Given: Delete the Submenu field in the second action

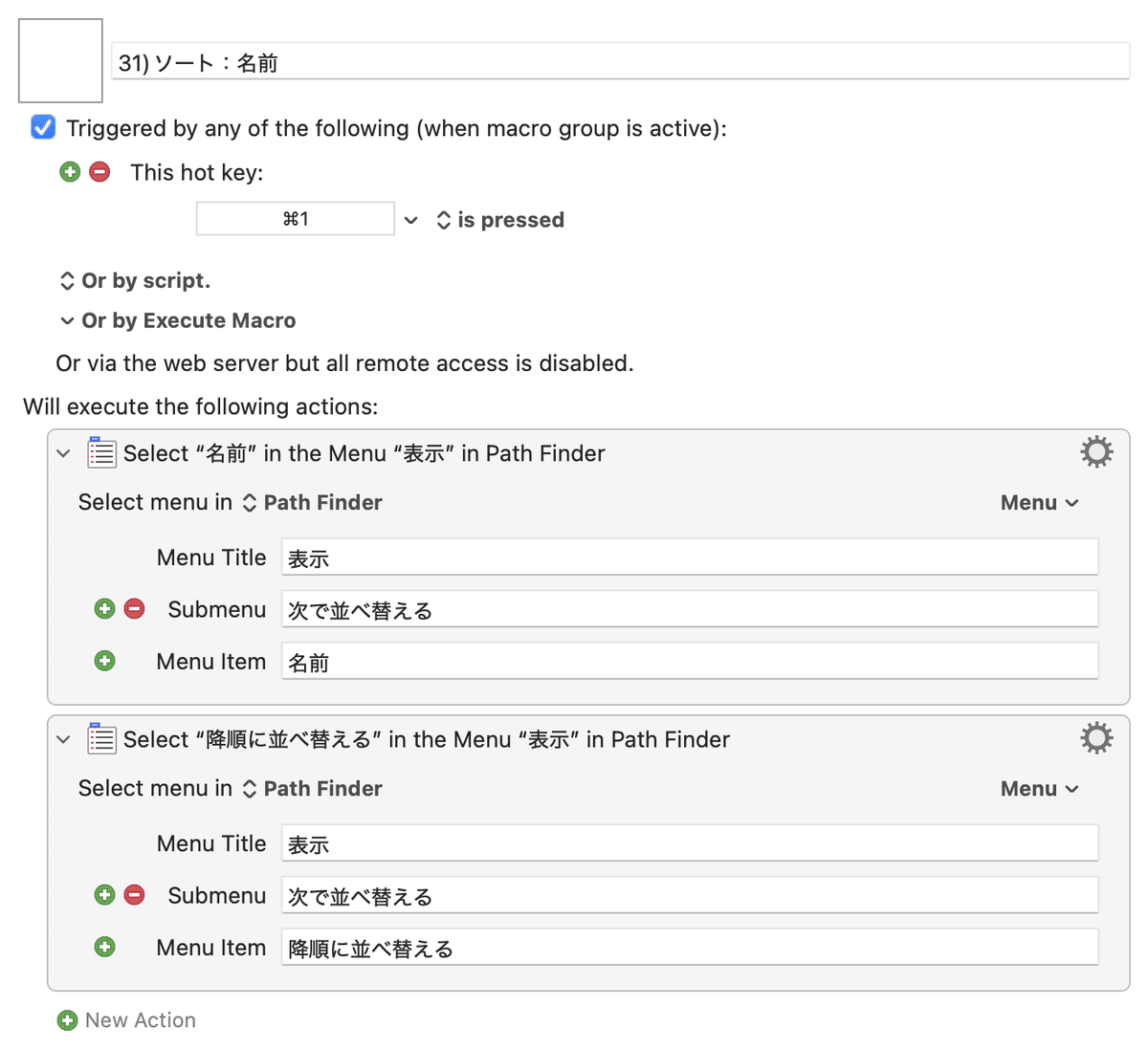Looking at the screenshot, I should coord(134,894).
